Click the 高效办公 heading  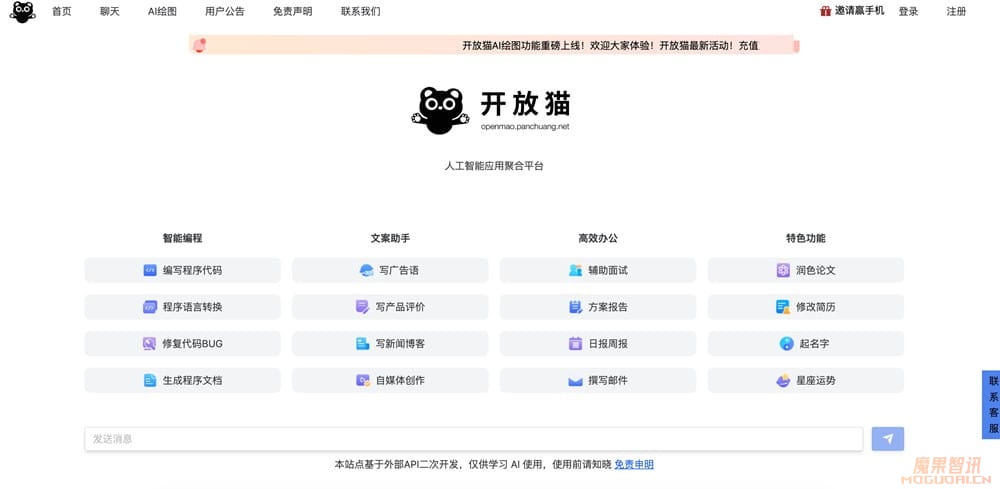(598, 238)
